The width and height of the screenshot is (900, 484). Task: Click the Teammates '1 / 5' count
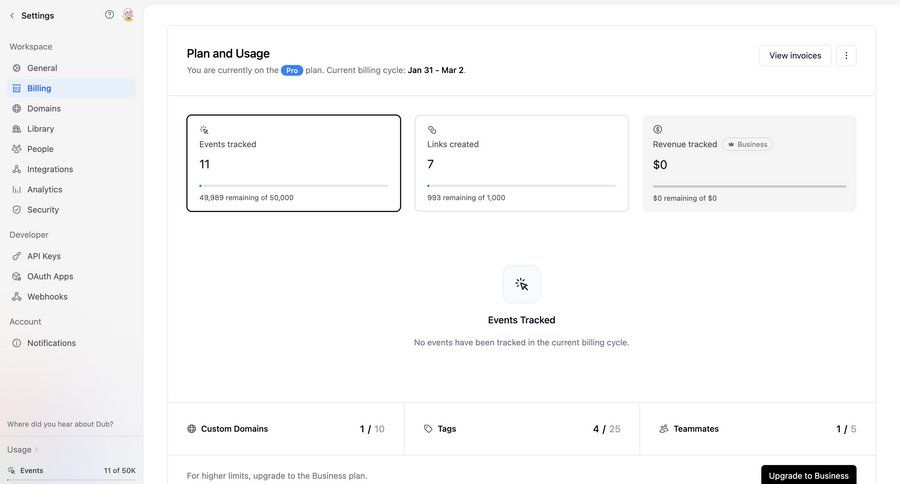coord(846,429)
